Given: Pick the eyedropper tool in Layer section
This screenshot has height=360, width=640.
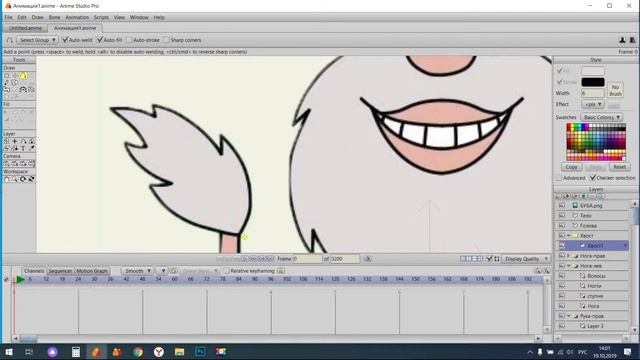Looking at the screenshot, I should click(31, 149).
